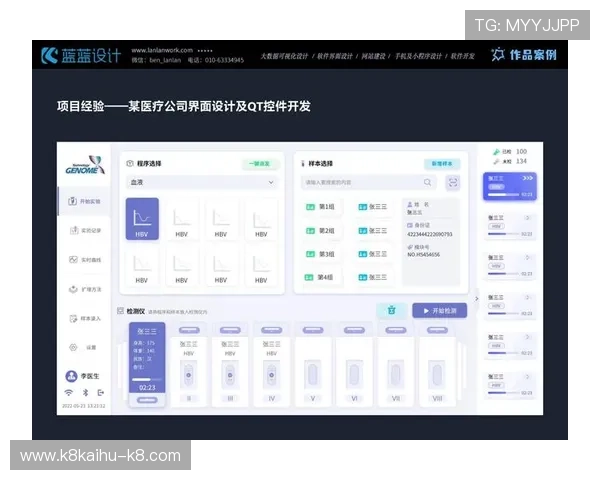Click the logout icon beside the Bluetooth icon
This screenshot has height=480, width=600.
click(x=101, y=392)
